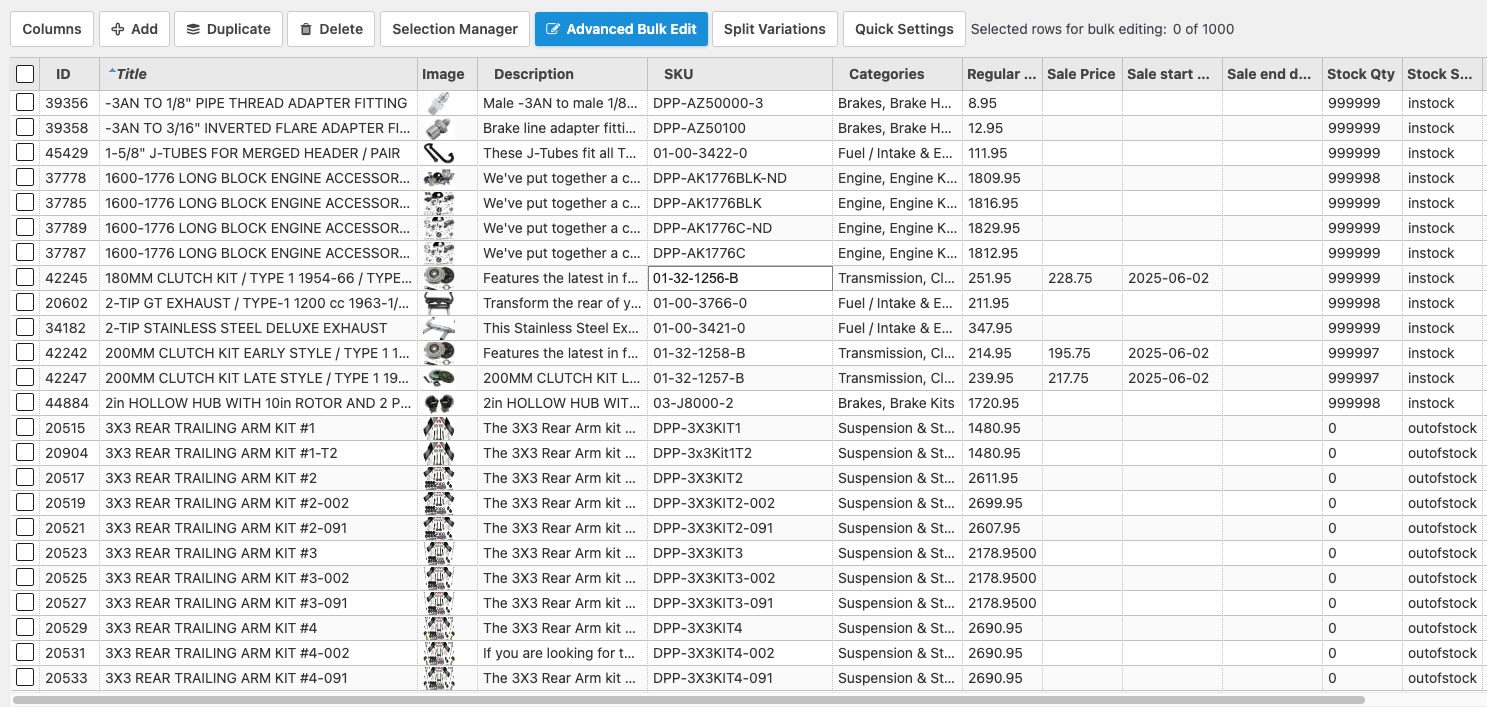Check the checkbox for ID 44884

(x=25, y=403)
